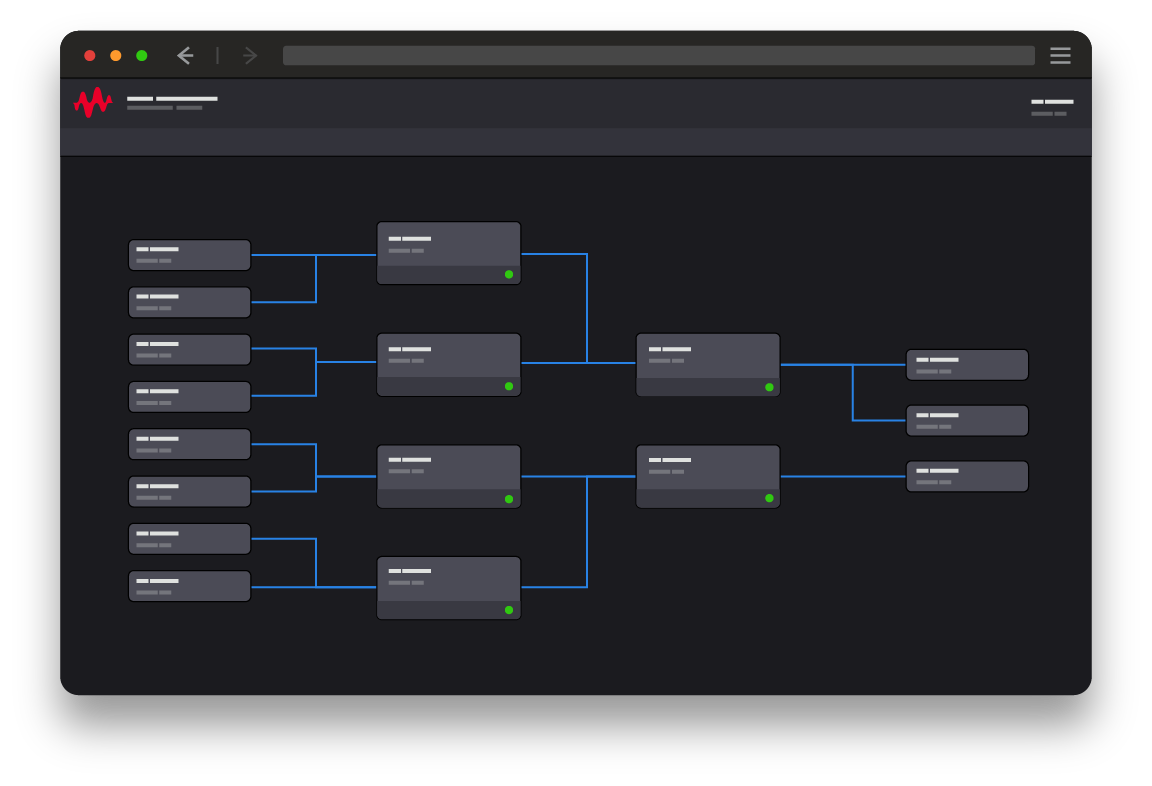The height and width of the screenshot is (786, 1152).
Task: Open the upper node in the third column
Action: coord(707,357)
